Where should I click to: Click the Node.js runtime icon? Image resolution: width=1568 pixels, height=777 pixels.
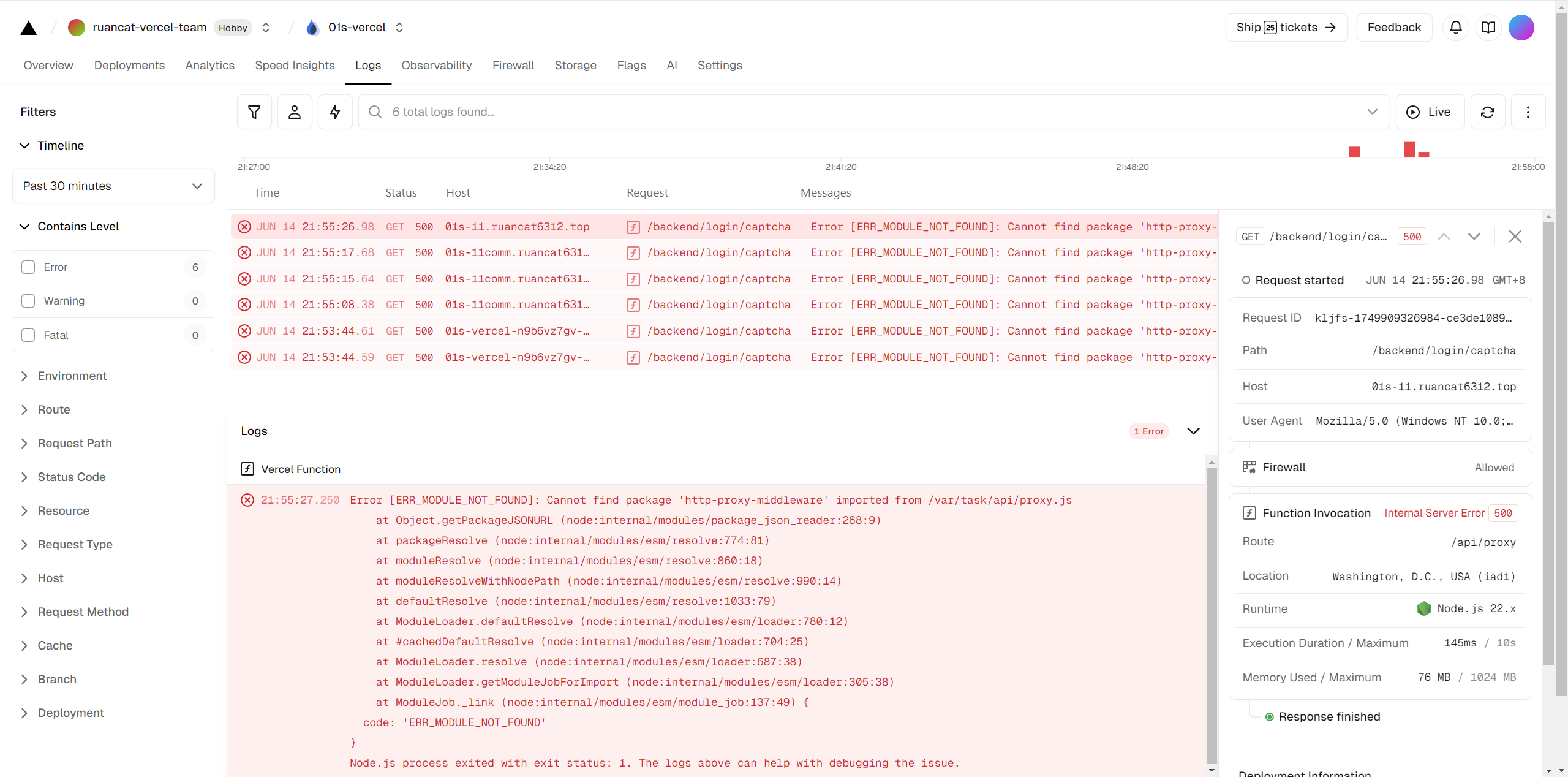point(1424,608)
